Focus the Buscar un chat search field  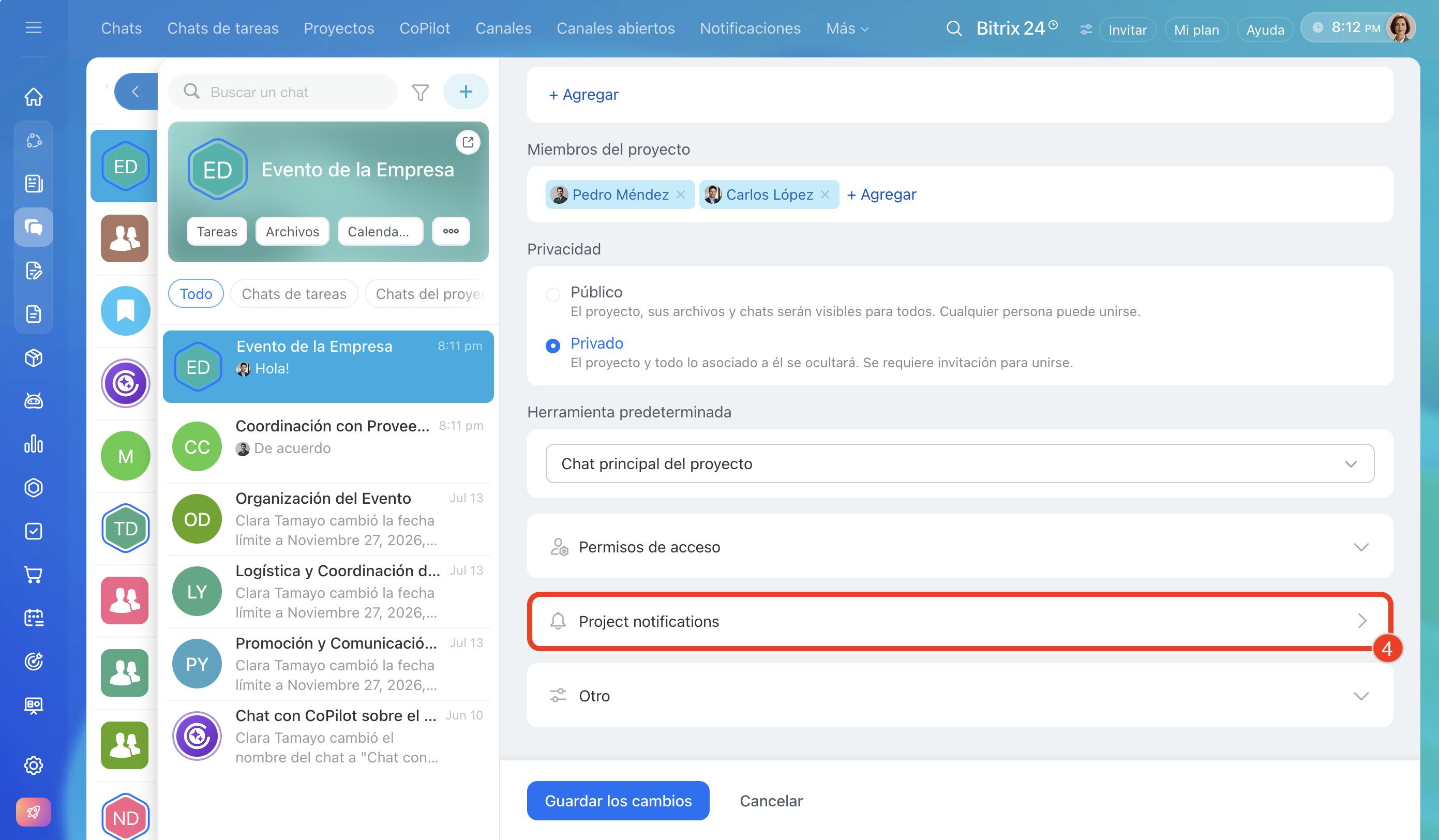pos(283,92)
